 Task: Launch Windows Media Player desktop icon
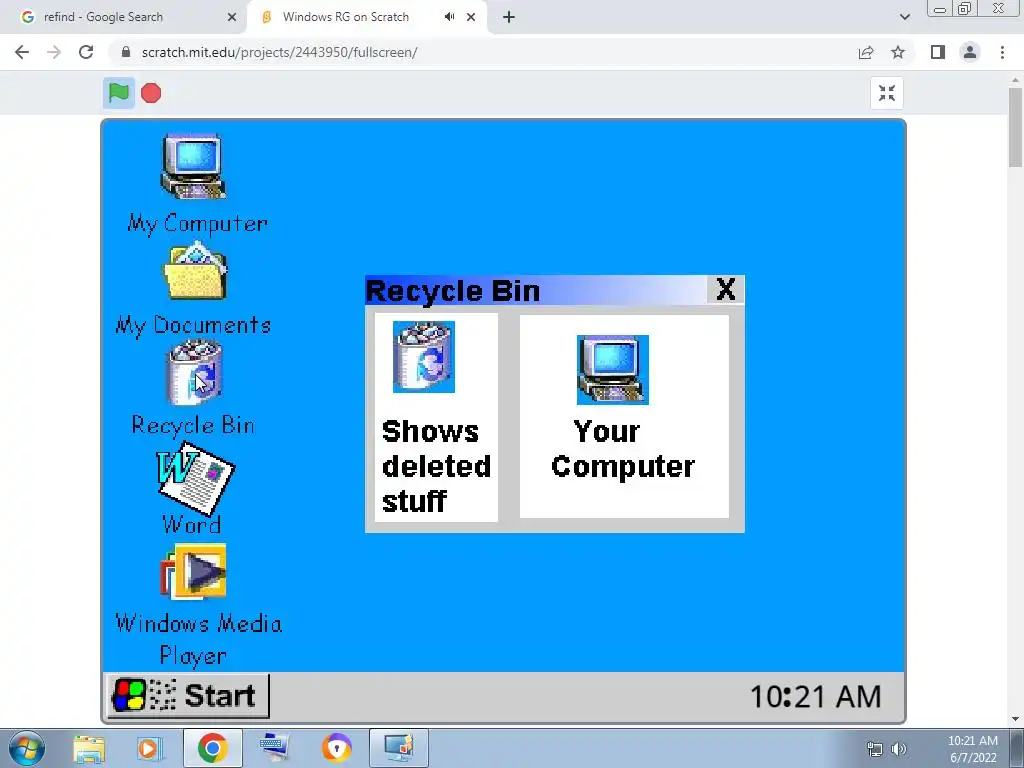pyautogui.click(x=193, y=572)
